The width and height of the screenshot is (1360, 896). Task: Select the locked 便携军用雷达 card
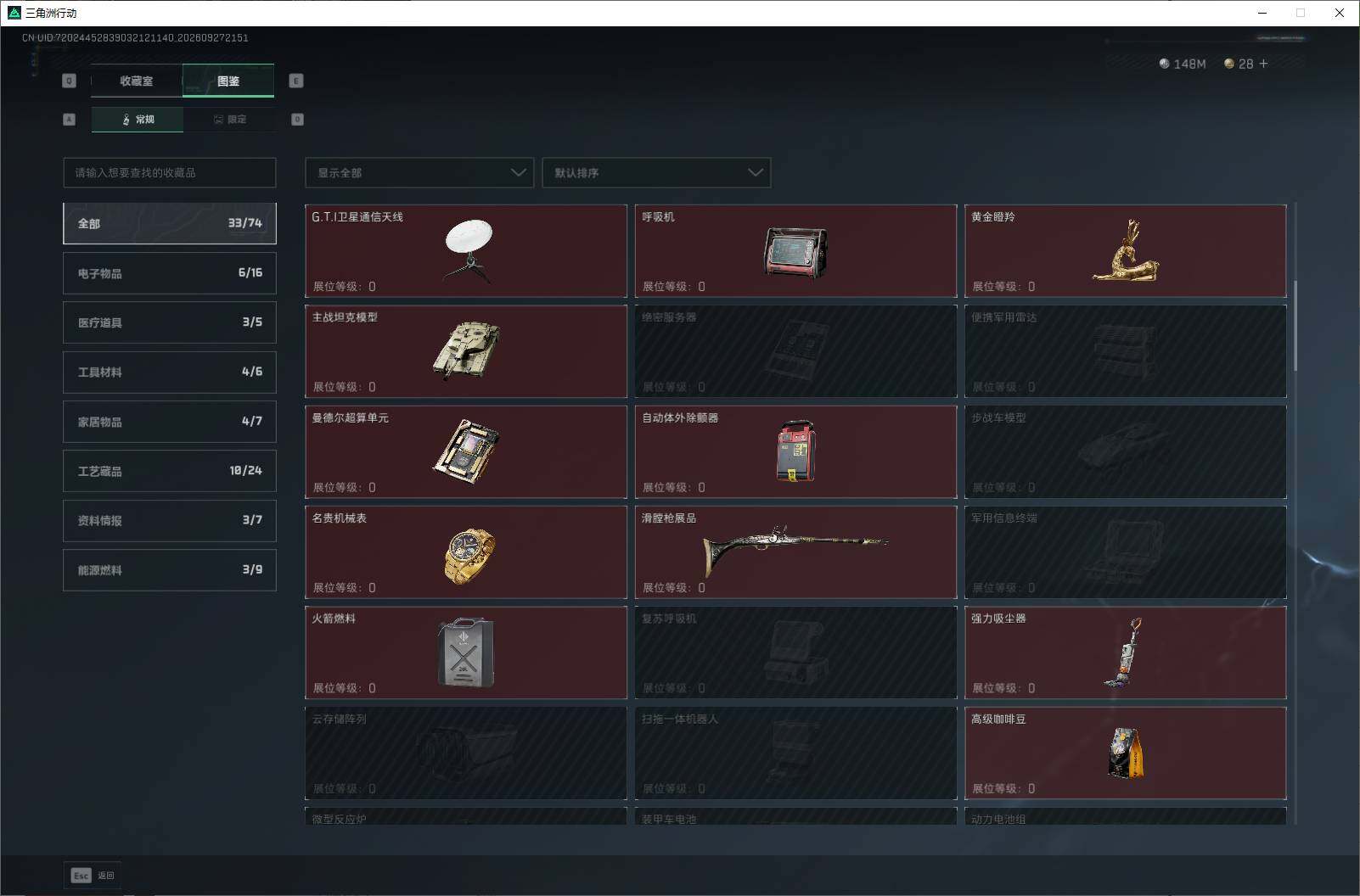(1126, 351)
